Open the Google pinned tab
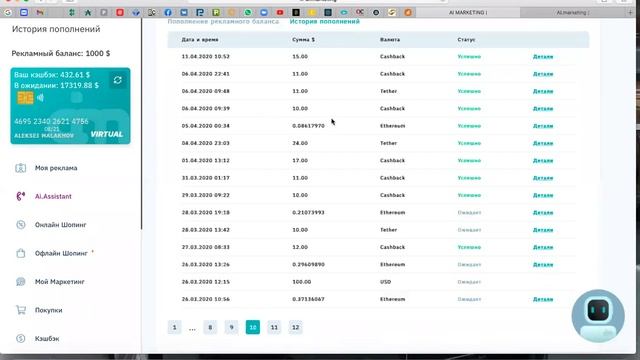Screen dimensions: 640x360 click(x=8, y=13)
